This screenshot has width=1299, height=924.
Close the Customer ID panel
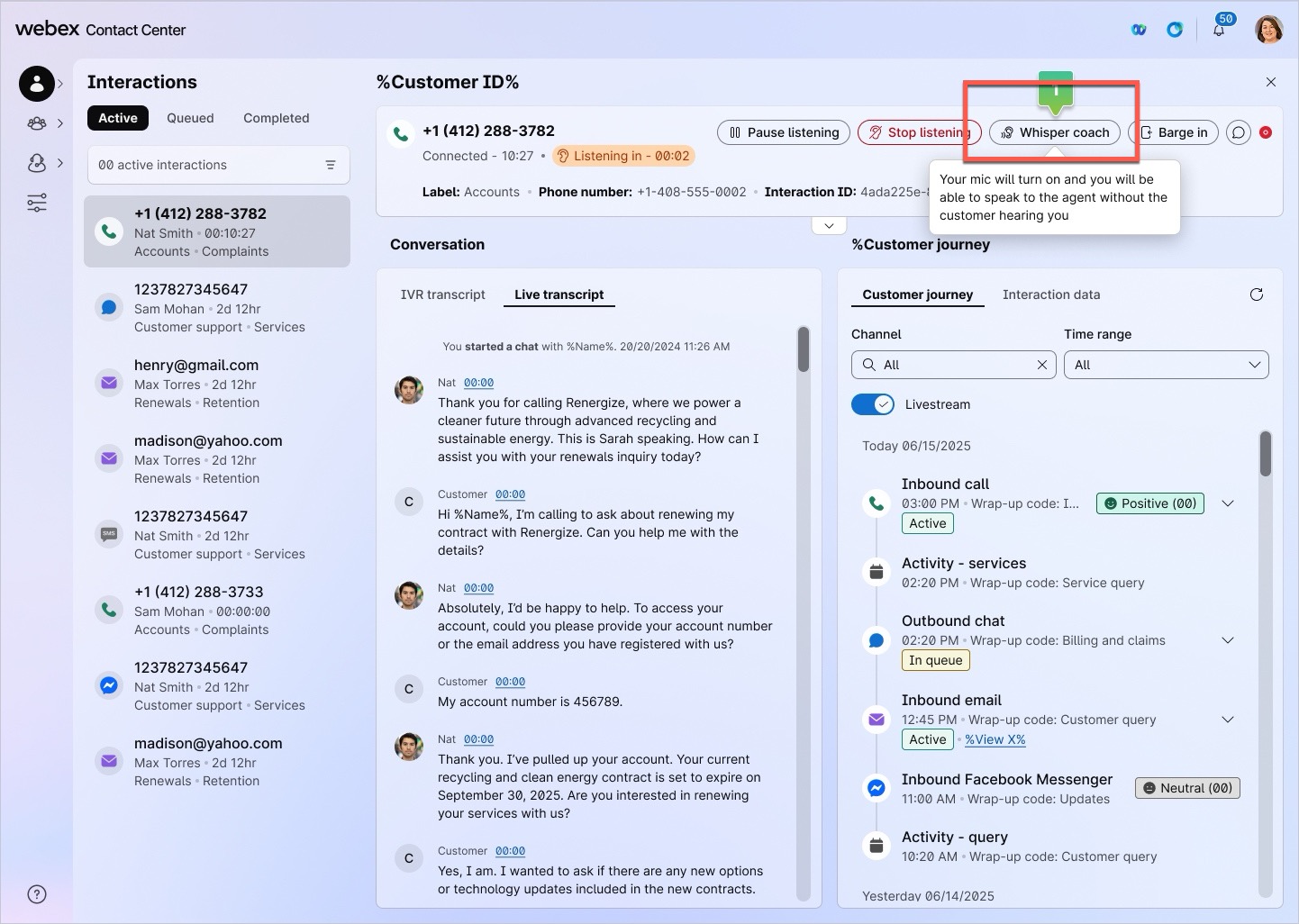pos(1271,82)
